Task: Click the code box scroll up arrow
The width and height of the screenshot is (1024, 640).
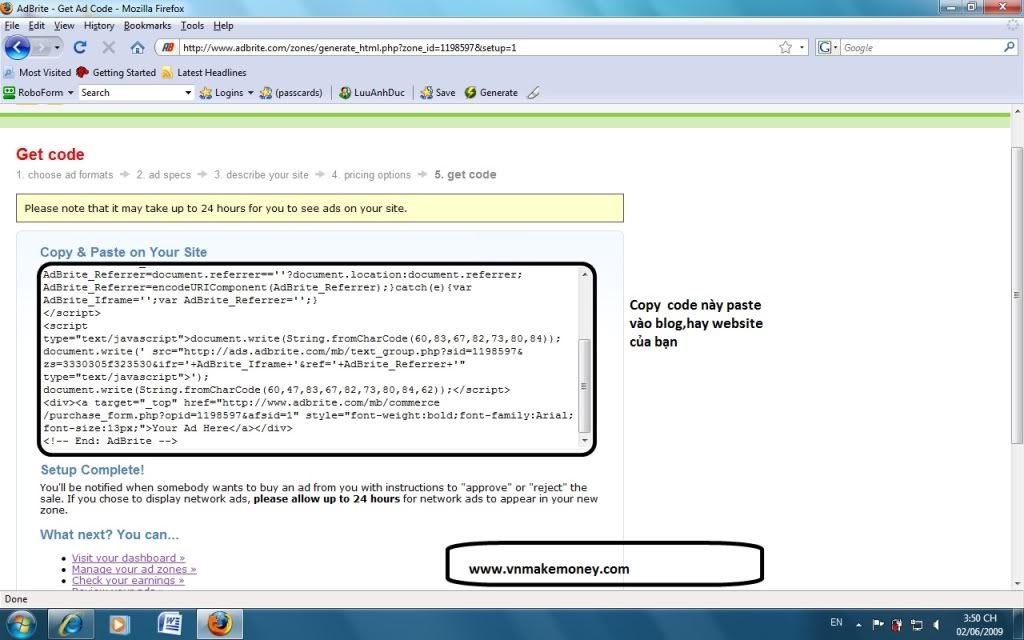Action: coord(584,274)
